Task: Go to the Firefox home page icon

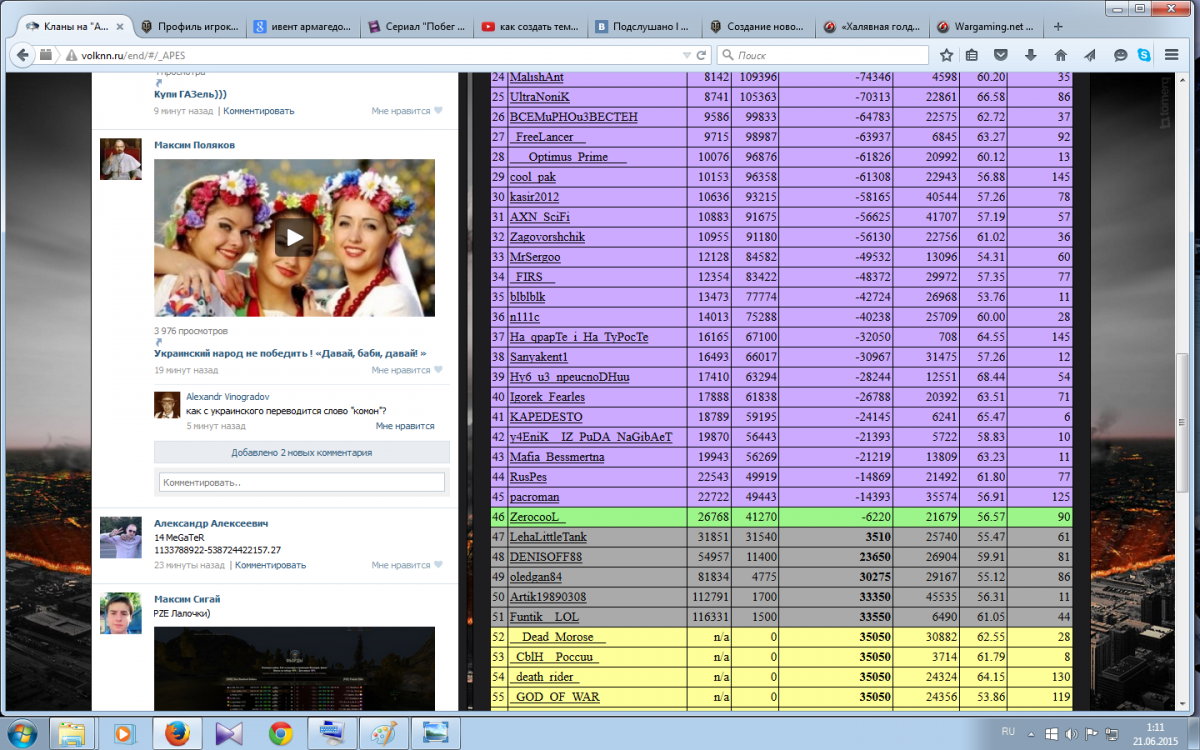Action: [x=1060, y=55]
